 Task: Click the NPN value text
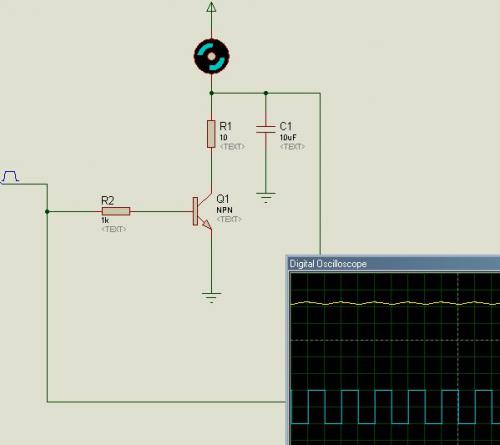[224, 210]
